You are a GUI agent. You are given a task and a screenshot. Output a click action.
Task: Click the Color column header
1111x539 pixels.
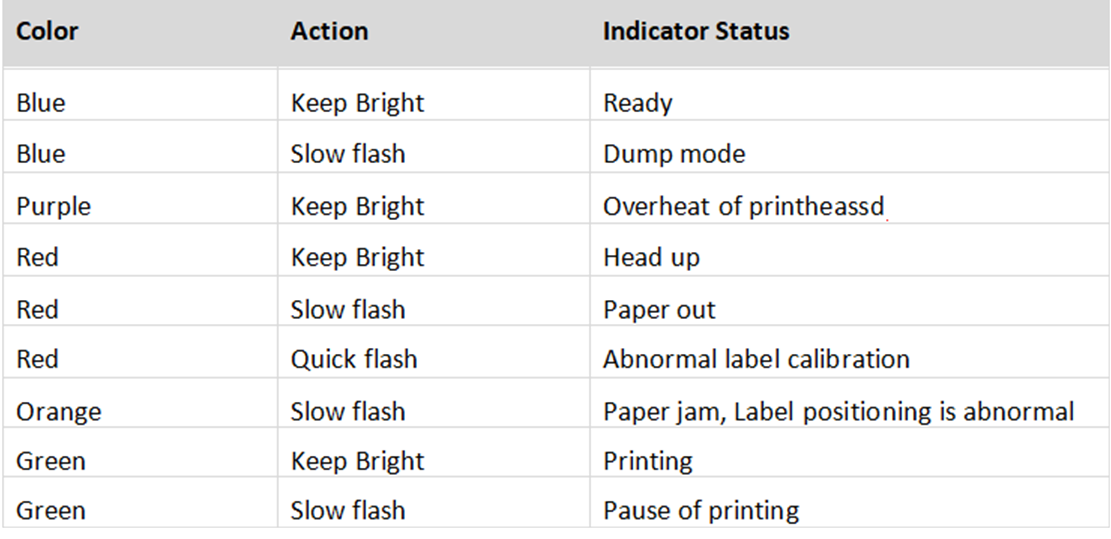click(x=47, y=31)
